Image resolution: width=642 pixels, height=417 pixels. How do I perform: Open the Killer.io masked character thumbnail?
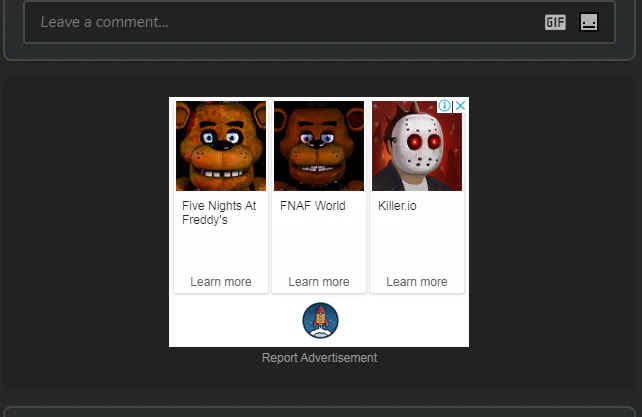pyautogui.click(x=417, y=146)
